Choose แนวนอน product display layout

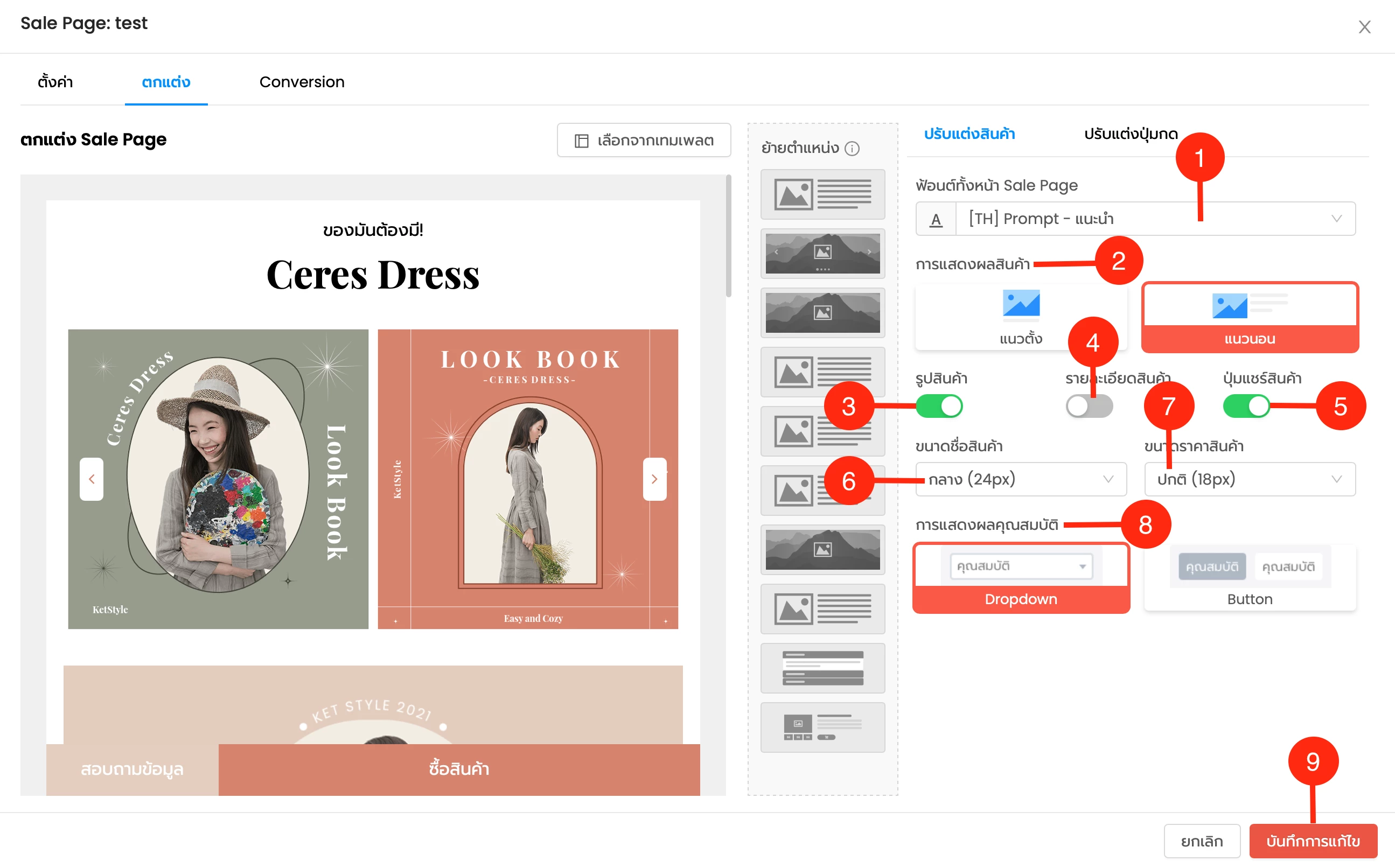pos(1250,317)
